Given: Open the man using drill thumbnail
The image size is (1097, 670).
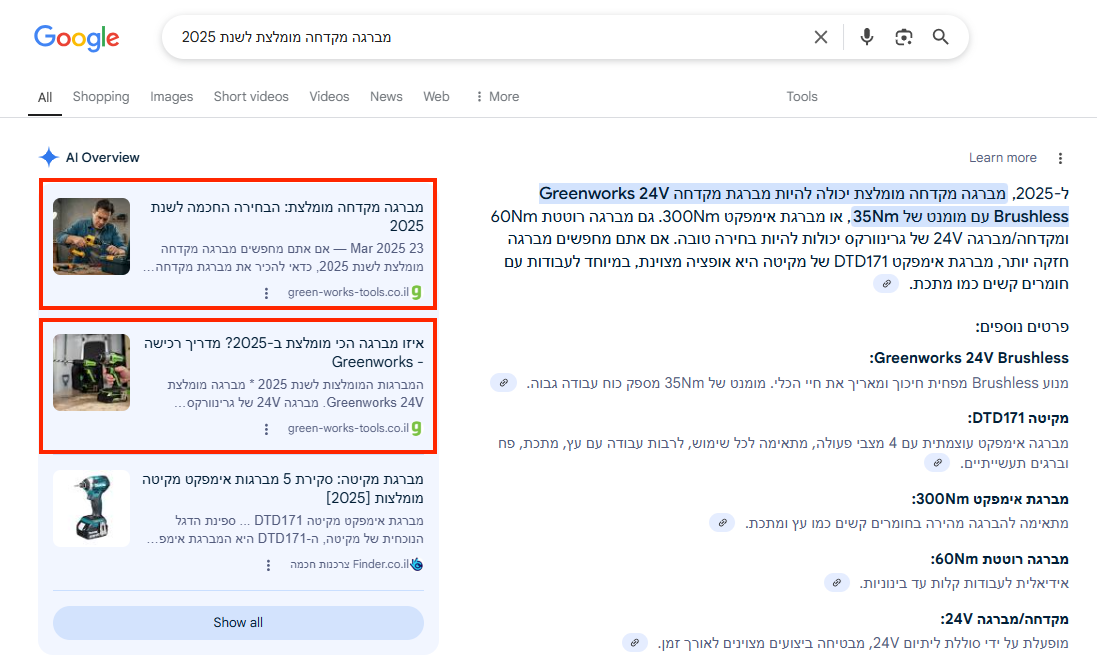Looking at the screenshot, I should [x=91, y=236].
